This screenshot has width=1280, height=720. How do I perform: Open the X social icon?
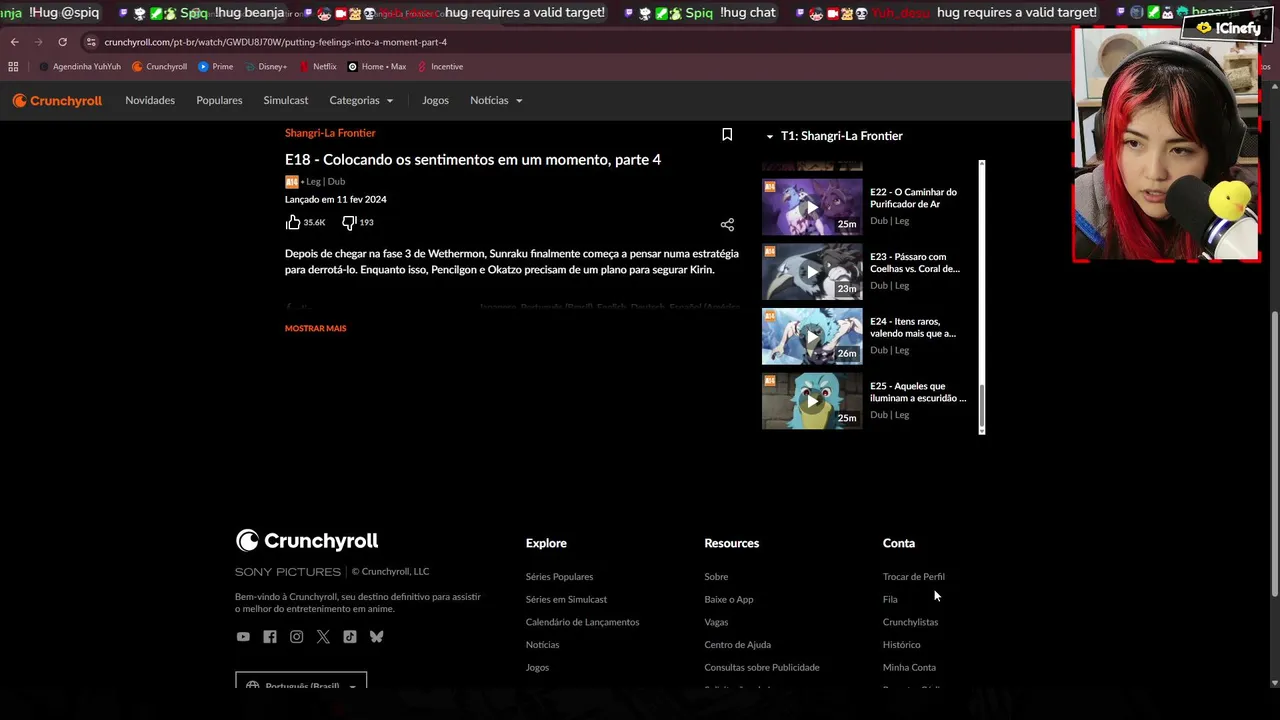[323, 637]
